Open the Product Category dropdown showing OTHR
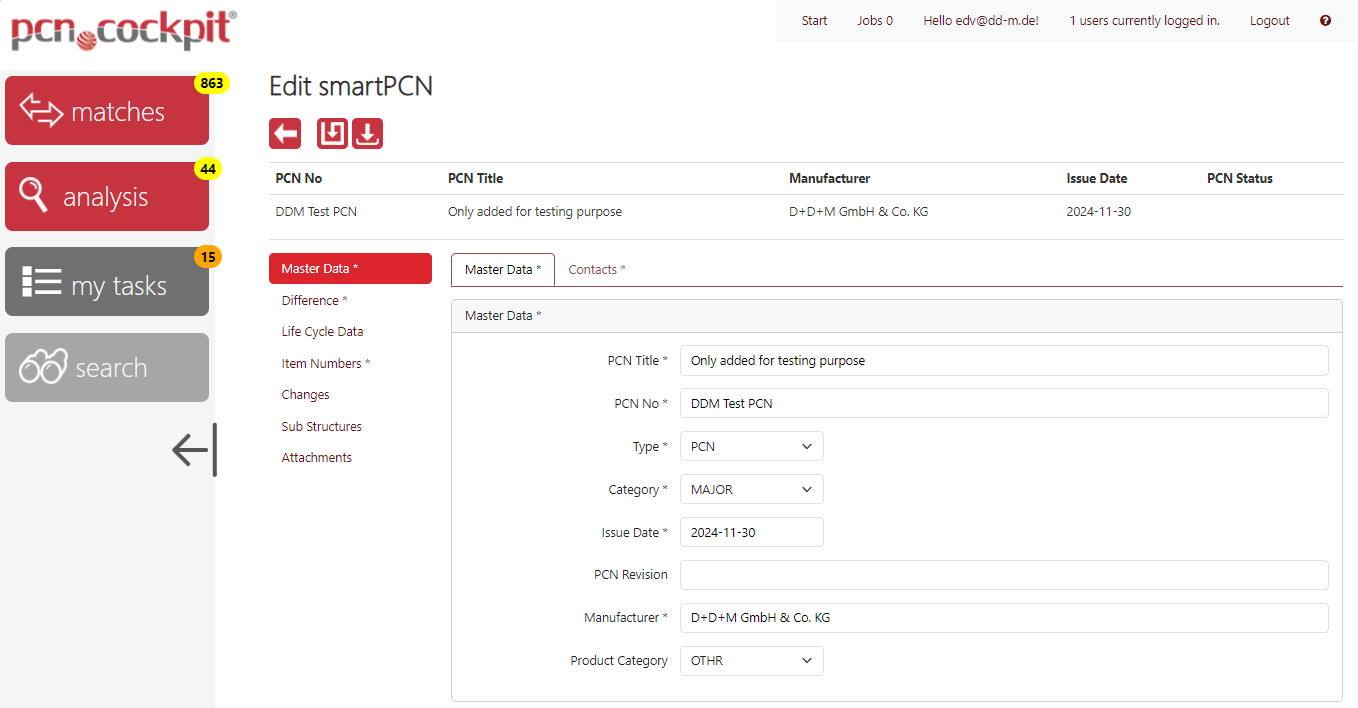1358x708 pixels. 751,661
